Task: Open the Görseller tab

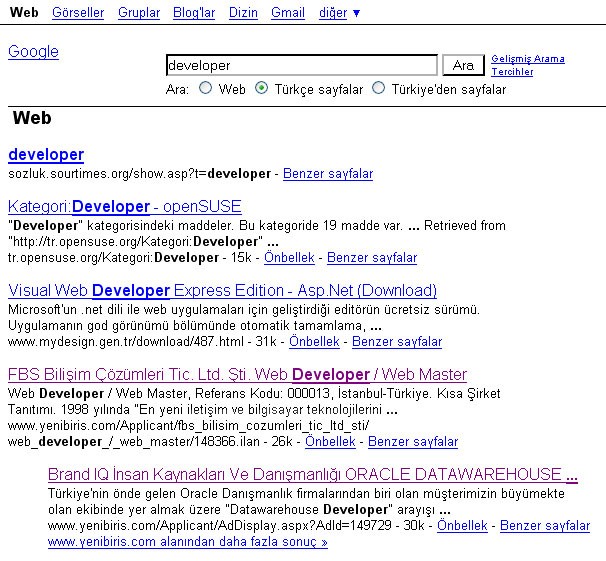Action: click(77, 13)
